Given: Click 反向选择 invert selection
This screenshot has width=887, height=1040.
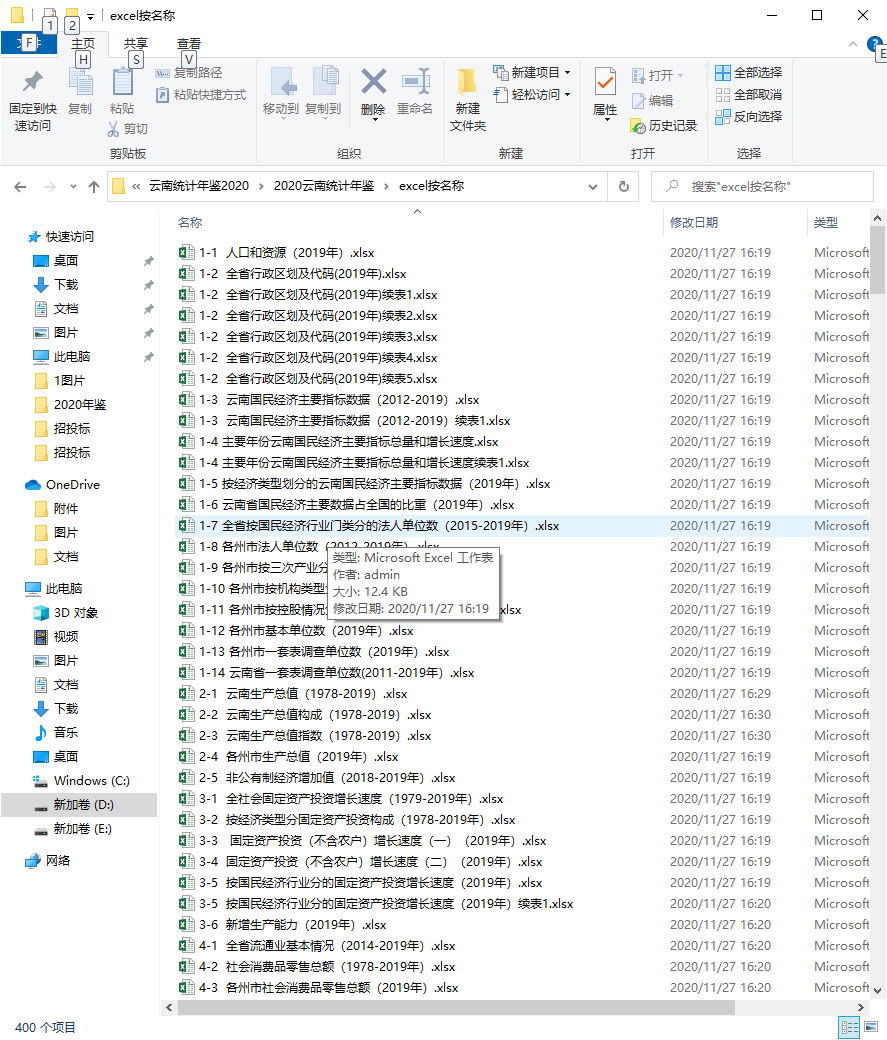Looking at the screenshot, I should [748, 117].
